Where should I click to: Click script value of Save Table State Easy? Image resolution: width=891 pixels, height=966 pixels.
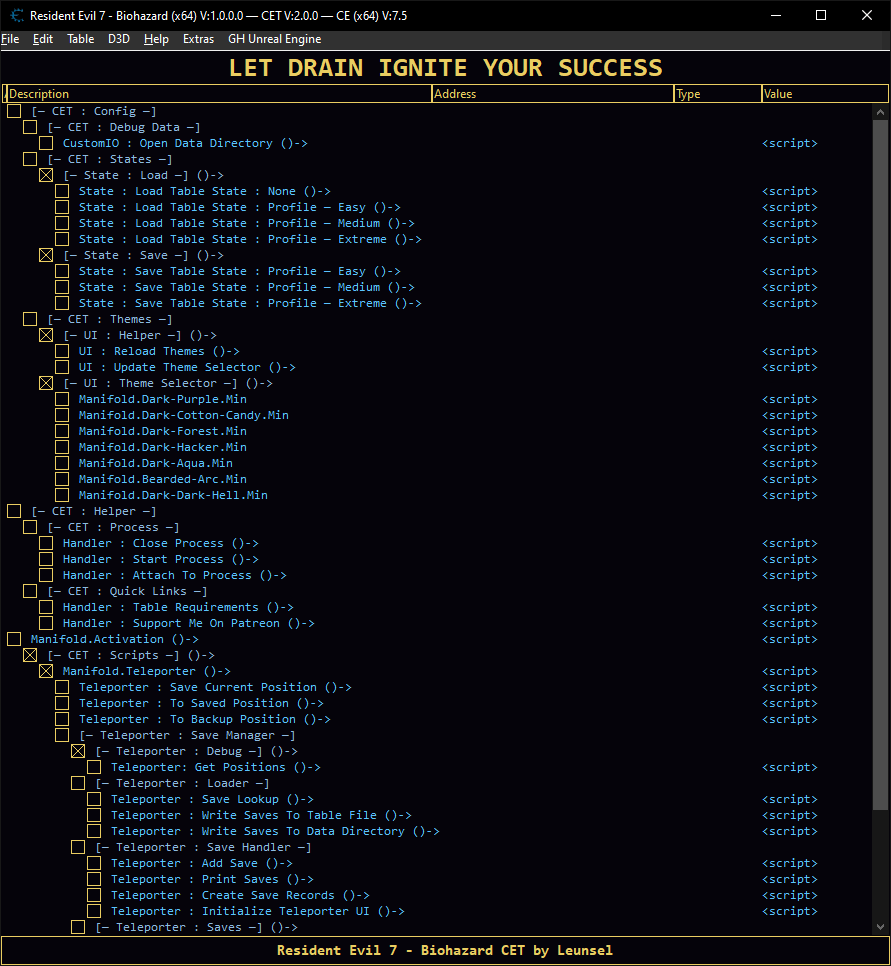coord(790,271)
